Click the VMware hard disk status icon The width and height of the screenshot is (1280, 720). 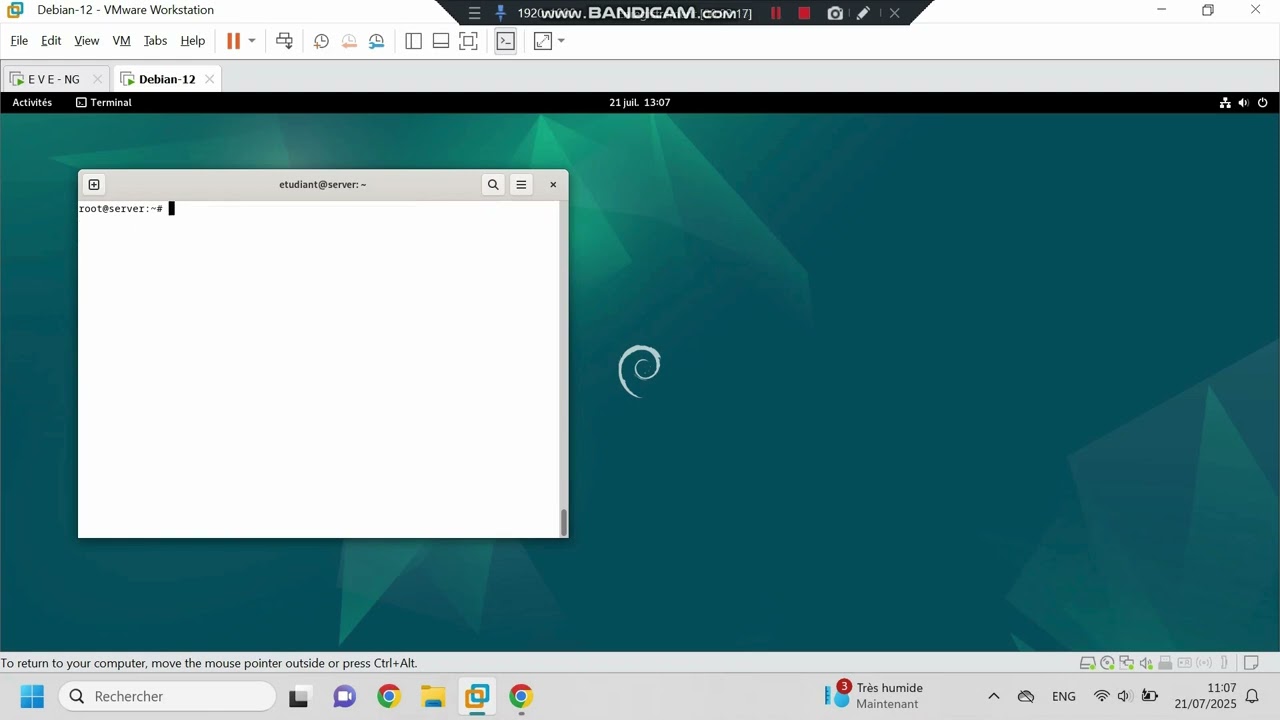coord(1088,663)
